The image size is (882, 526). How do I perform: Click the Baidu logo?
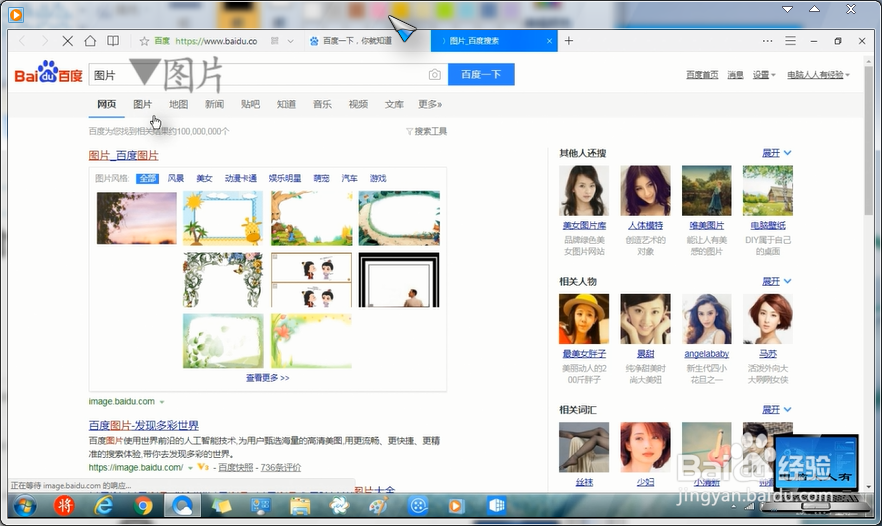[x=48, y=73]
